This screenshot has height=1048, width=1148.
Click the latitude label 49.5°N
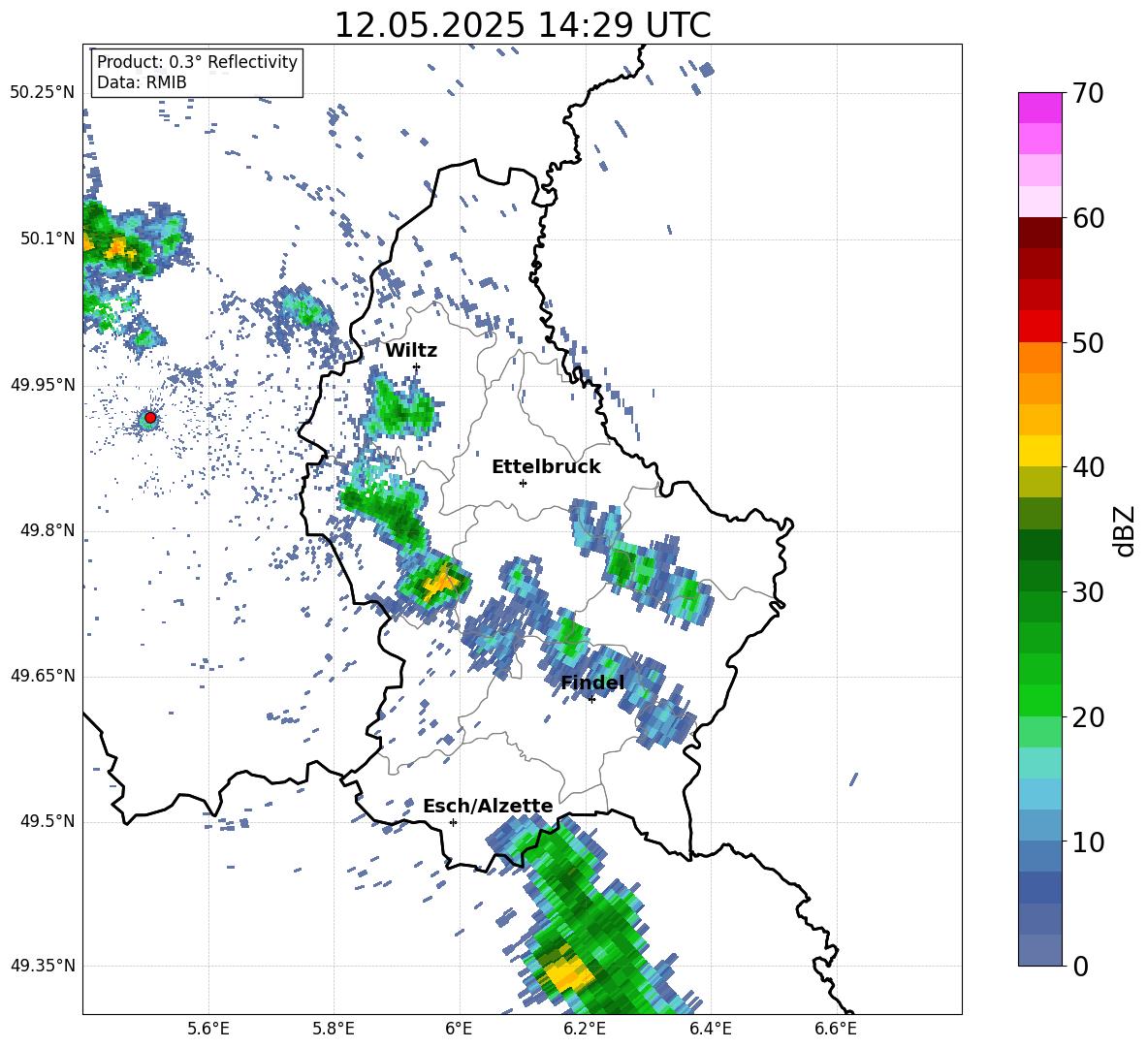pos(47,820)
